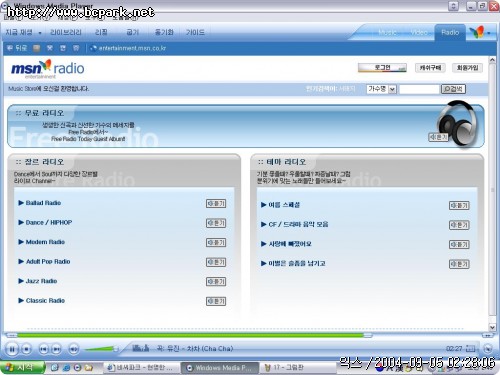Viewport: 500px width, 375px height.
Task: Open the 가이드 tab
Action: (x=195, y=32)
